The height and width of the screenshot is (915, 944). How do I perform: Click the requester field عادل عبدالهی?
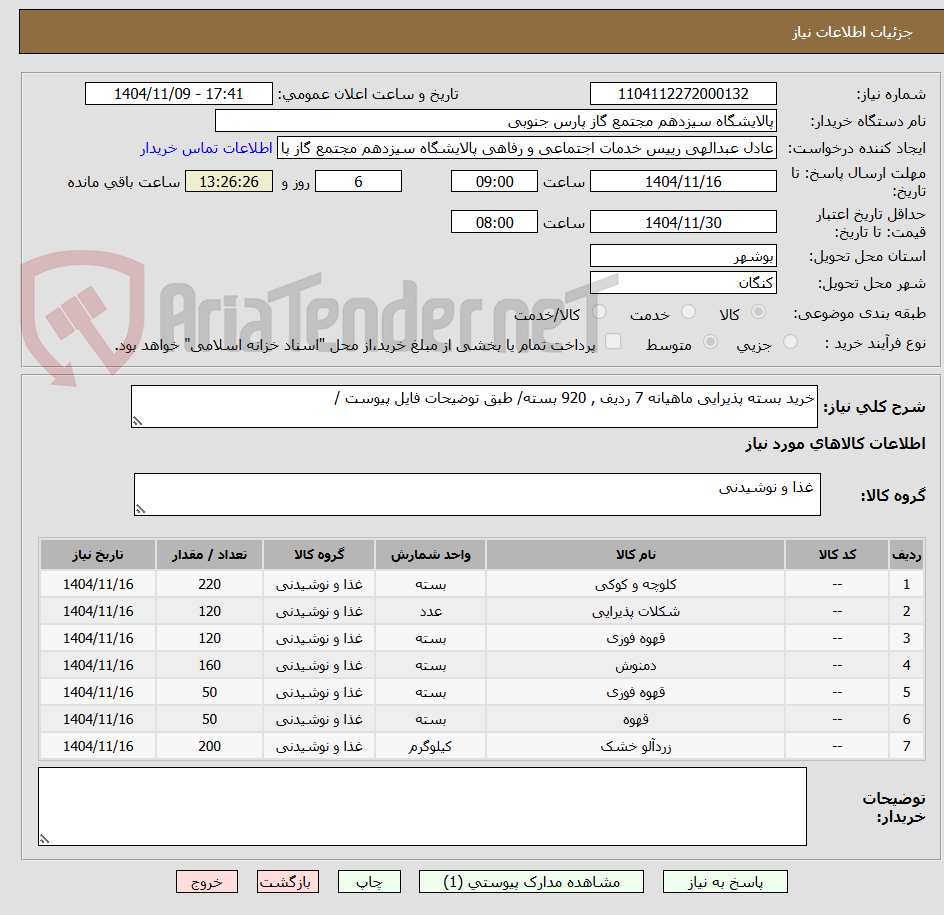pyautogui.click(x=527, y=148)
